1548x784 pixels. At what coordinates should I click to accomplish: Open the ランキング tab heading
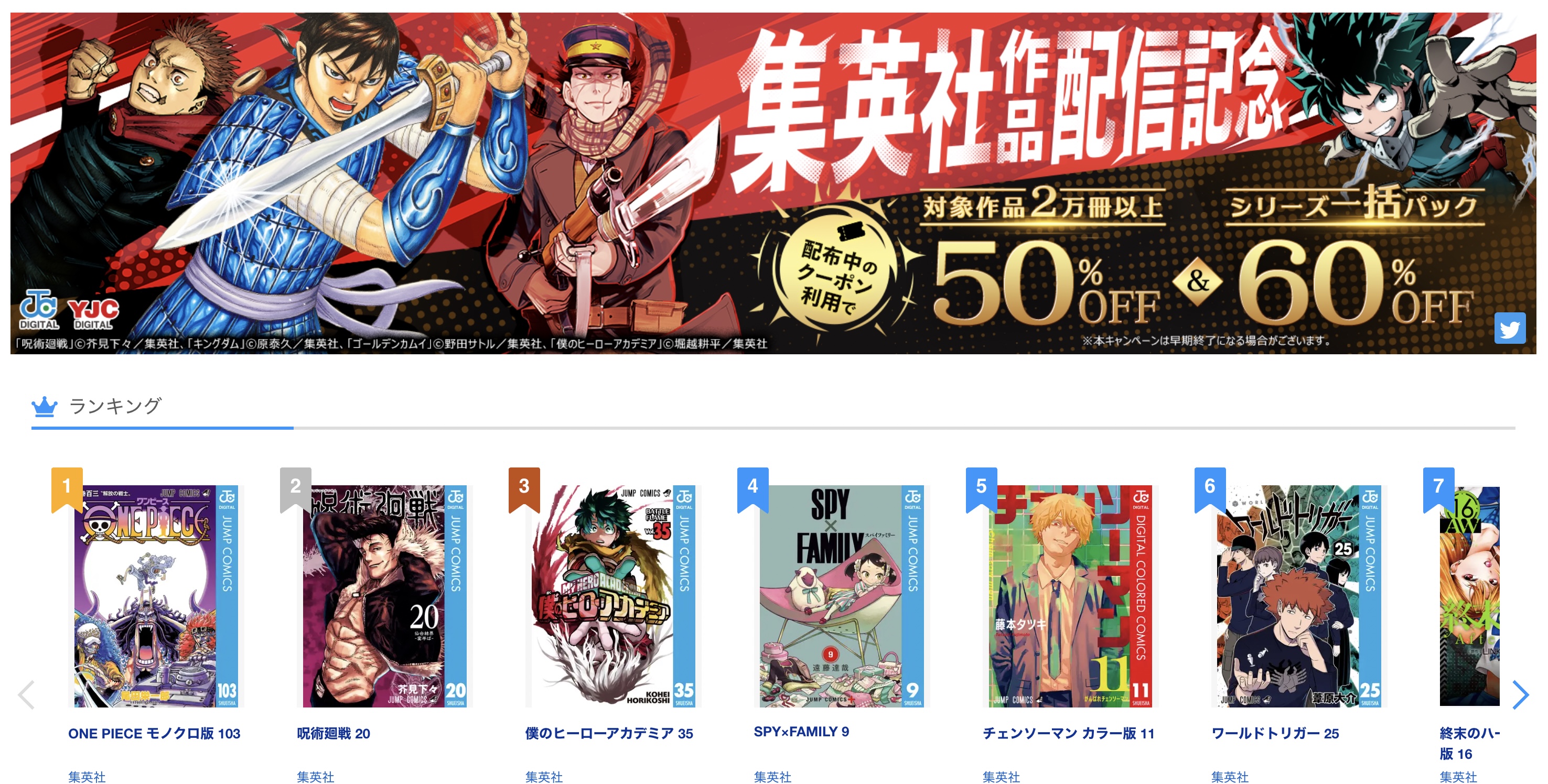click(115, 407)
